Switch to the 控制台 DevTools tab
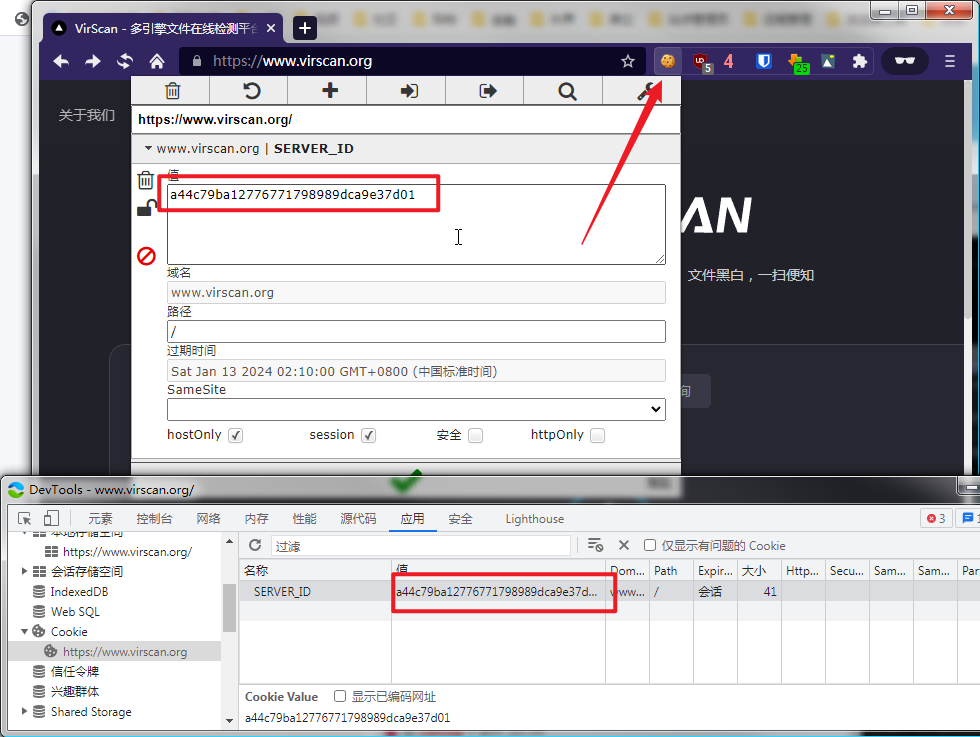The height and width of the screenshot is (737, 980). 154,518
